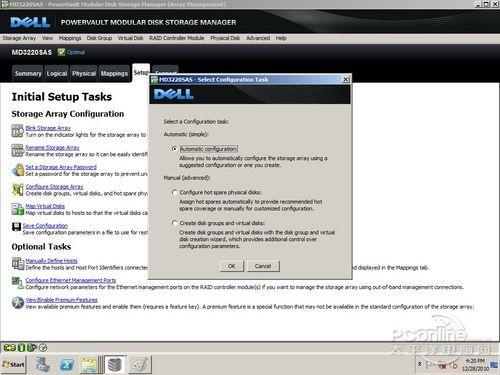Click the Windows Start button
Screen dimensions: 500x375
pyautogui.click(x=13, y=365)
